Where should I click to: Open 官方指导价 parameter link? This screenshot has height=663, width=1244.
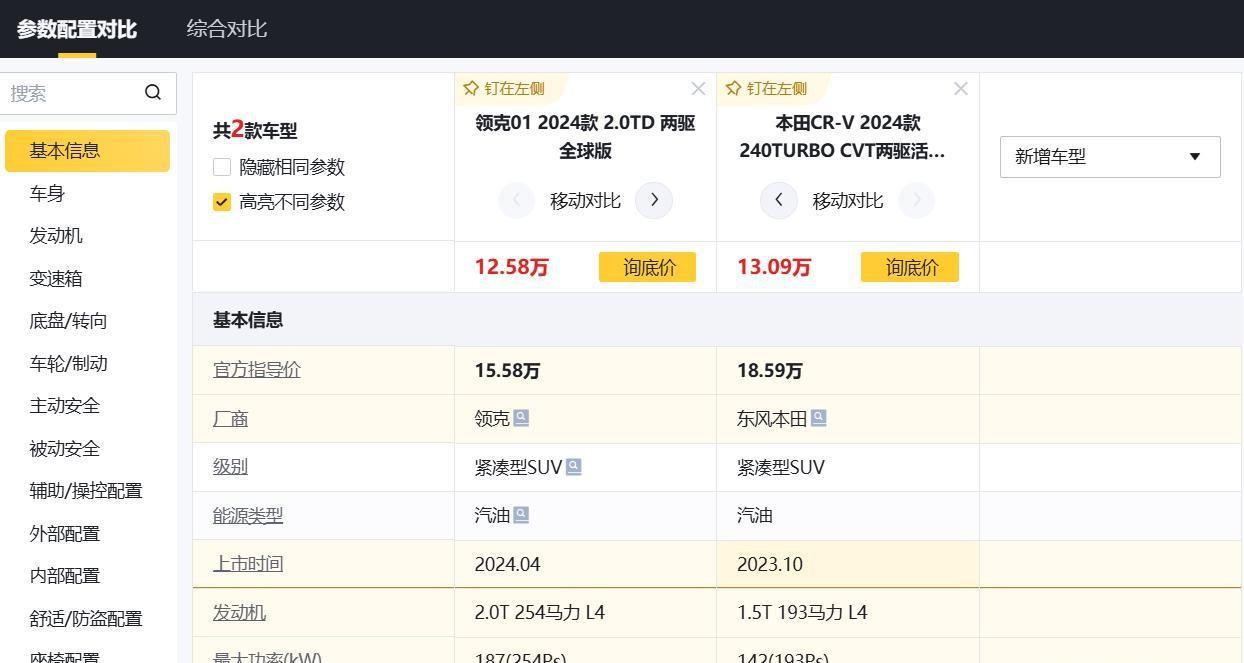point(256,370)
